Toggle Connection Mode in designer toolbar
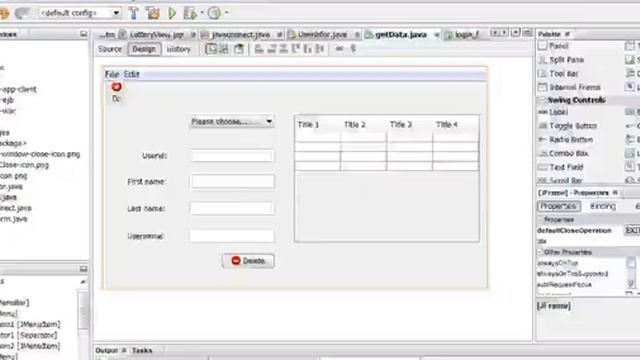 click(224, 49)
